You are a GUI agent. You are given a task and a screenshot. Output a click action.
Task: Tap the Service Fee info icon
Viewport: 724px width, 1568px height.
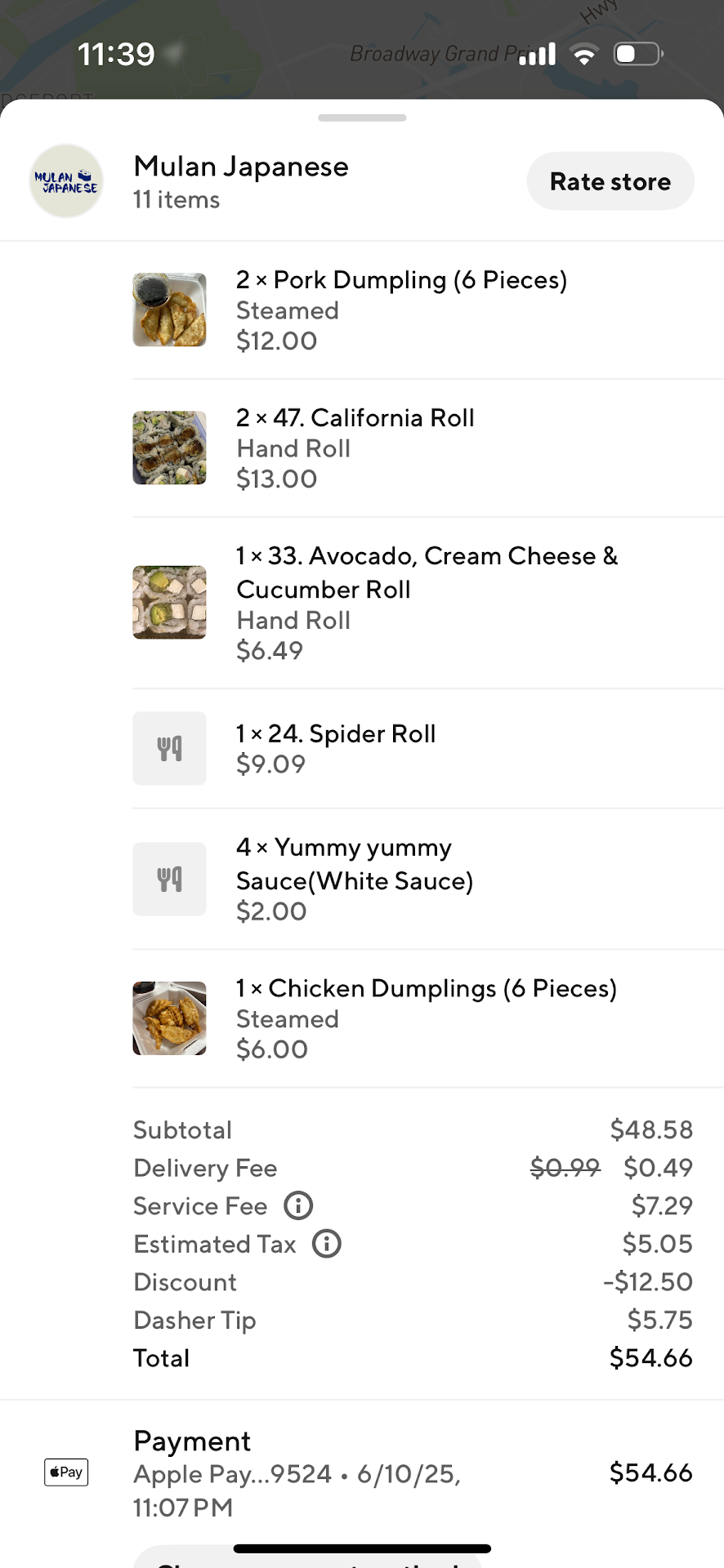coord(298,1205)
